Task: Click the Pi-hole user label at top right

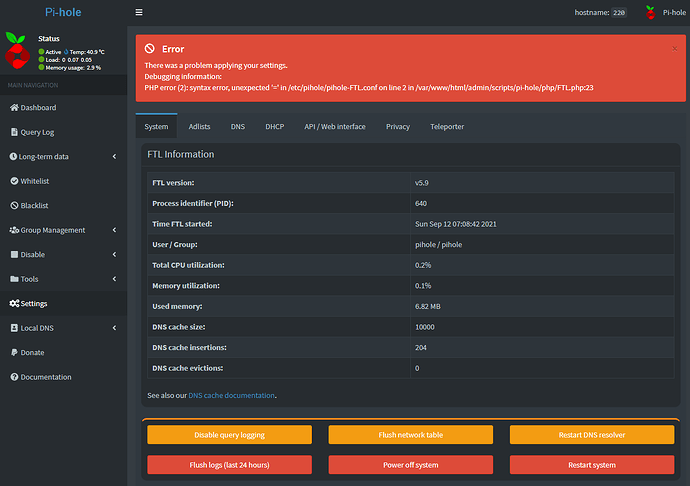Action: coord(674,12)
